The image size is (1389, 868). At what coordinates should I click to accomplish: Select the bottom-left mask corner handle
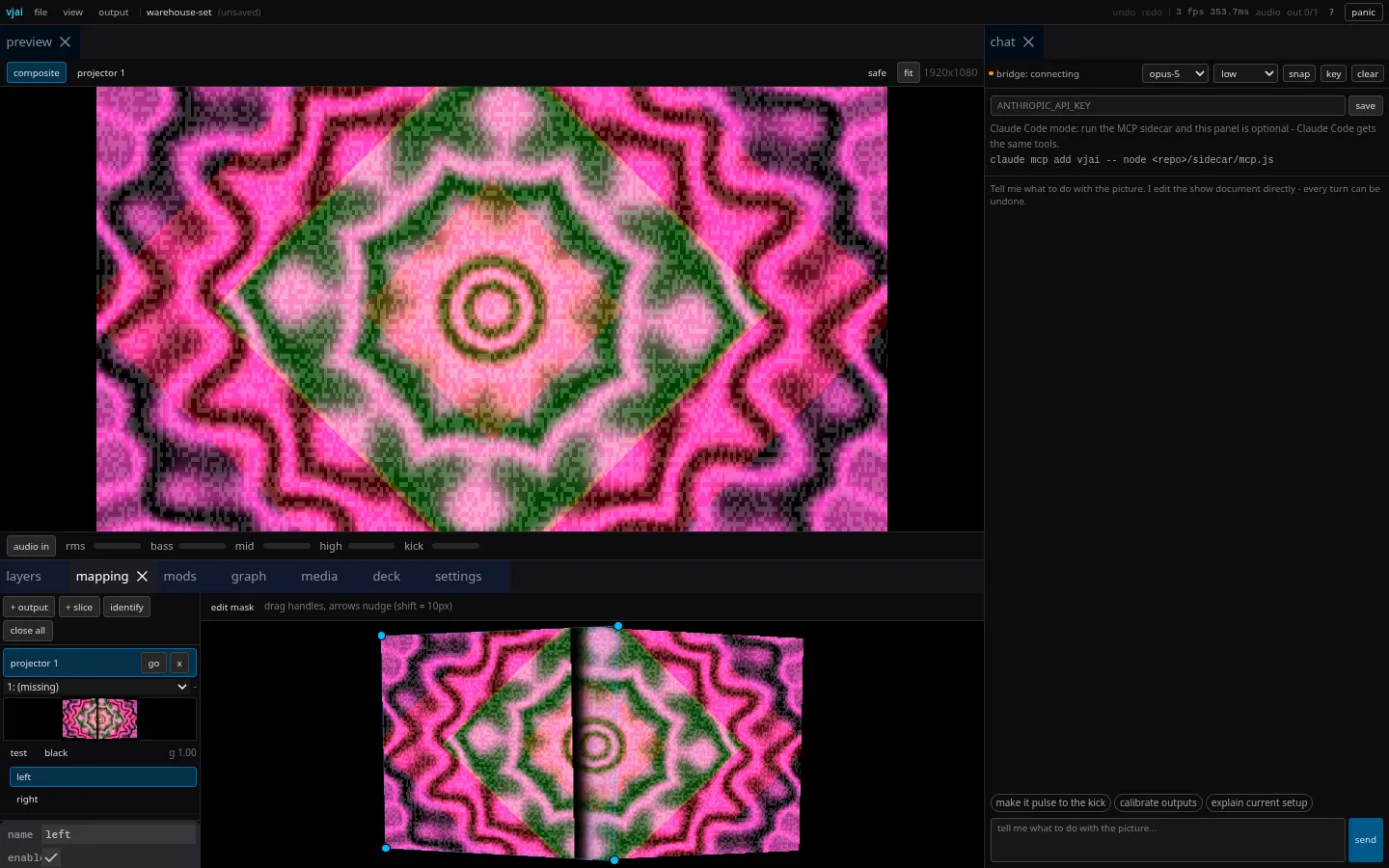(386, 848)
